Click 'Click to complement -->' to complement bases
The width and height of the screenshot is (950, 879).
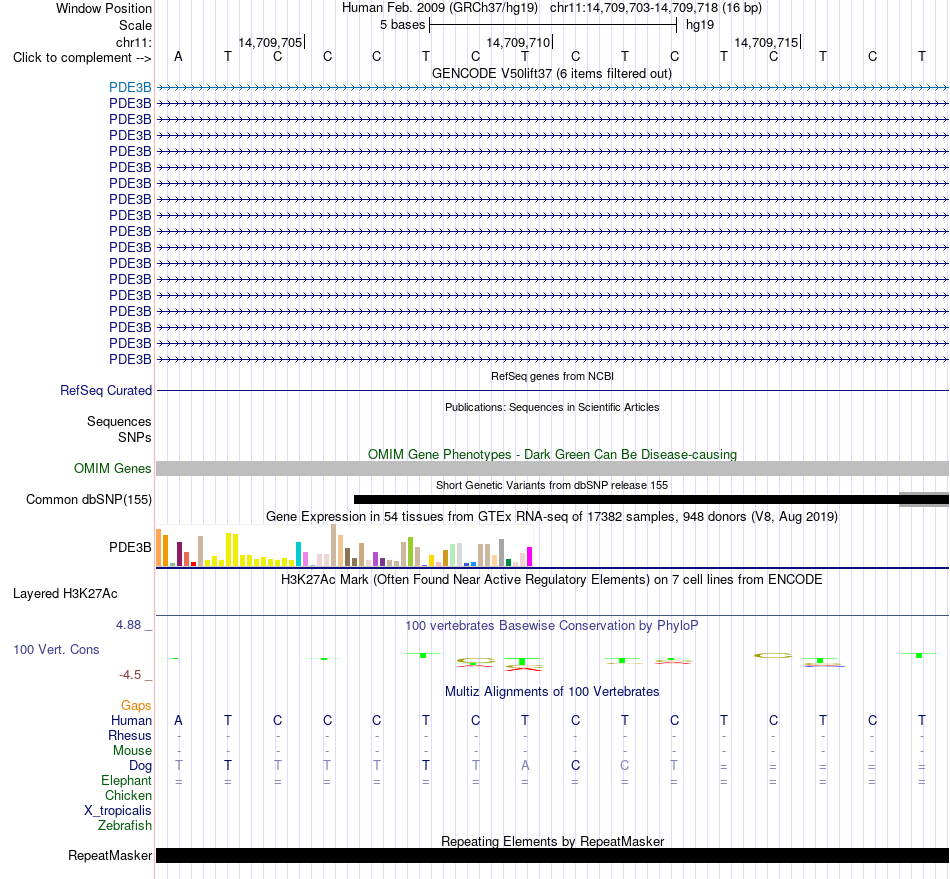[x=82, y=58]
